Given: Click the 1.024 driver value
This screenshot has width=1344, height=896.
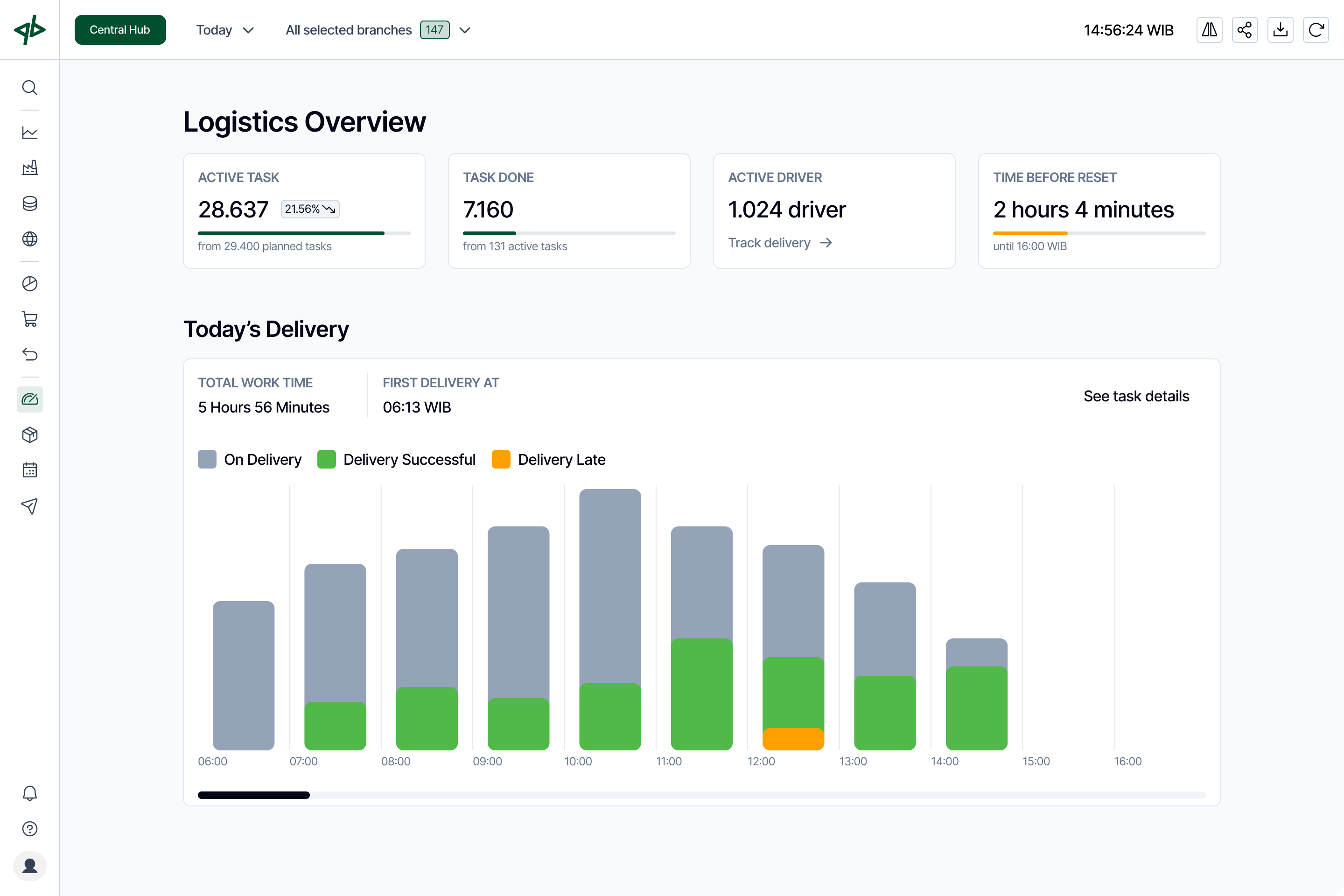Looking at the screenshot, I should pos(787,210).
